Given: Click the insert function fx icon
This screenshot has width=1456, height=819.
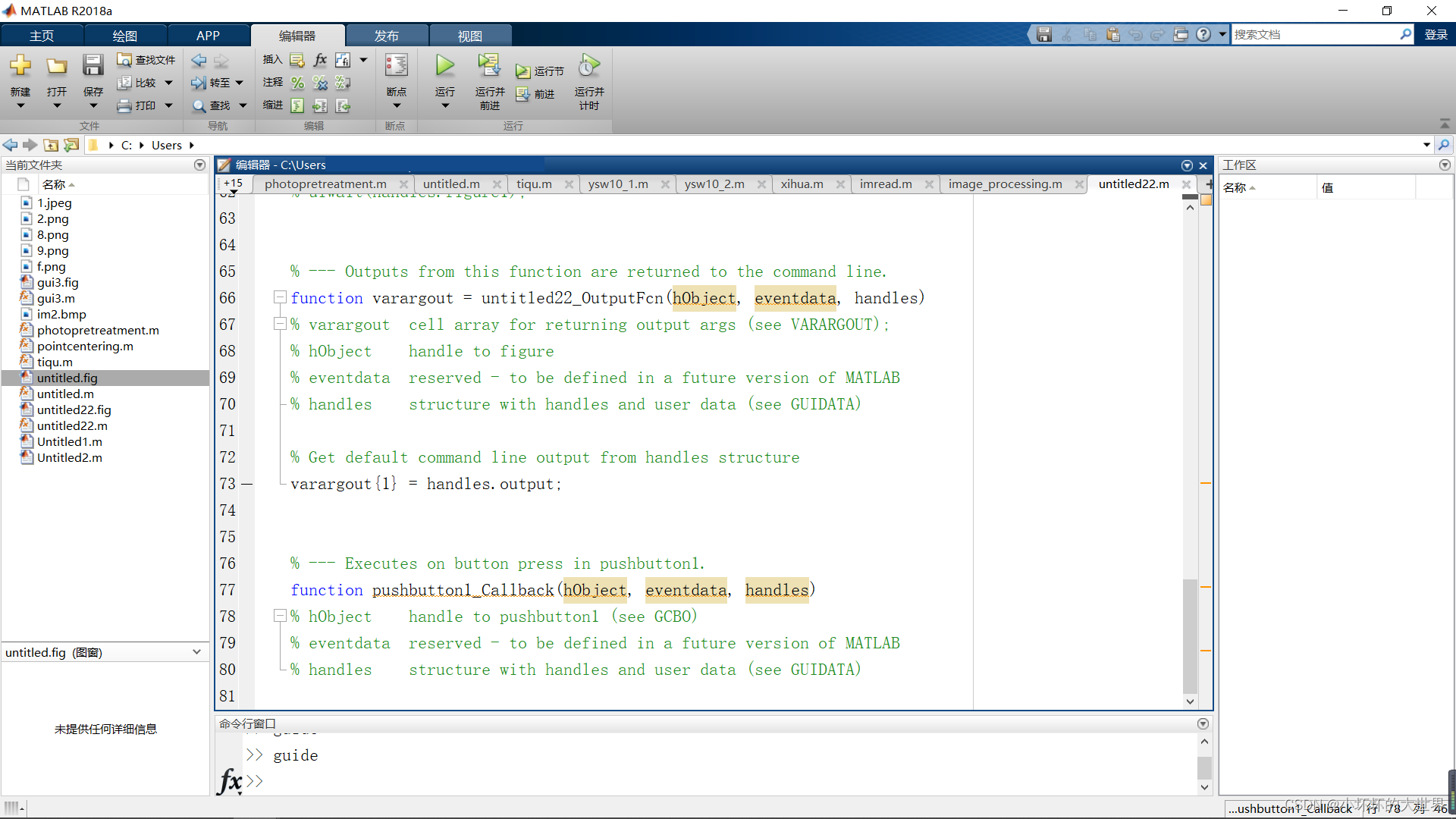Looking at the screenshot, I should coord(320,60).
